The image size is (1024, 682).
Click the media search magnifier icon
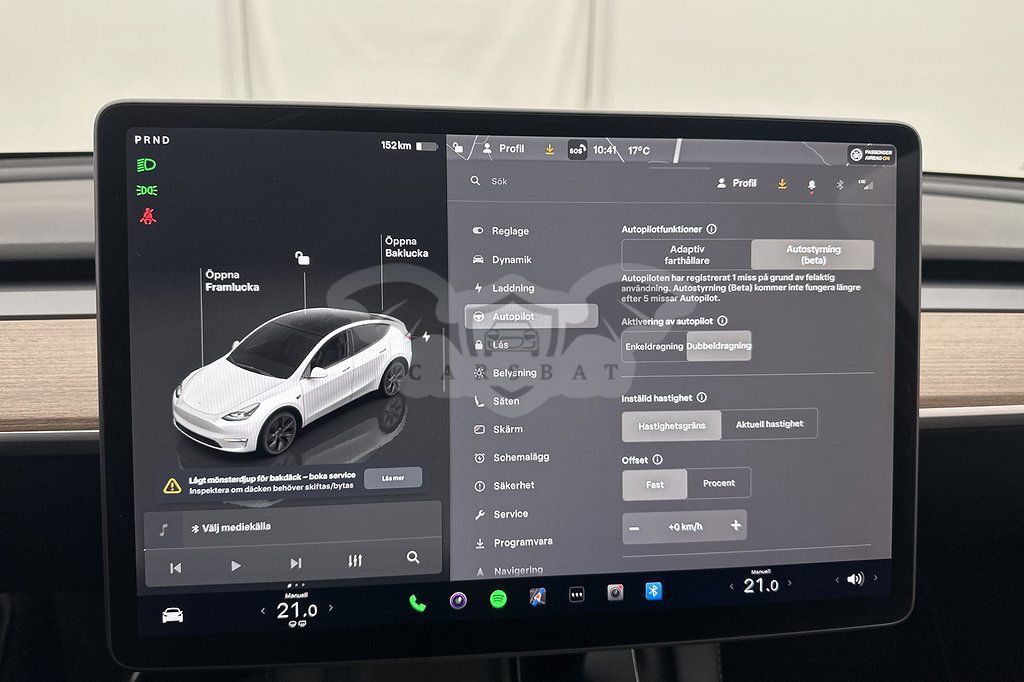pyautogui.click(x=413, y=558)
